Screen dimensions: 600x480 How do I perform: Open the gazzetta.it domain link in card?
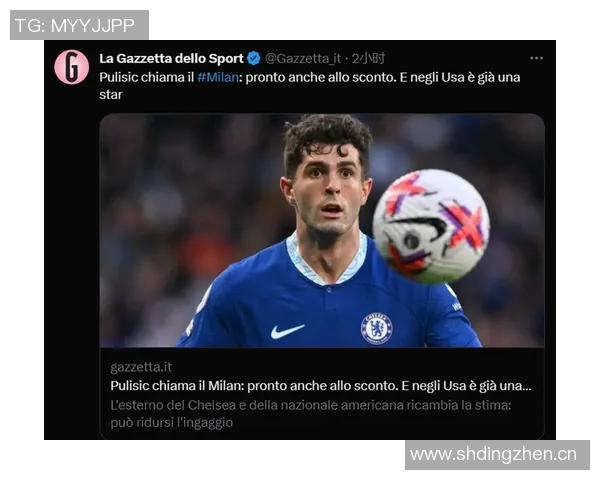[141, 367]
